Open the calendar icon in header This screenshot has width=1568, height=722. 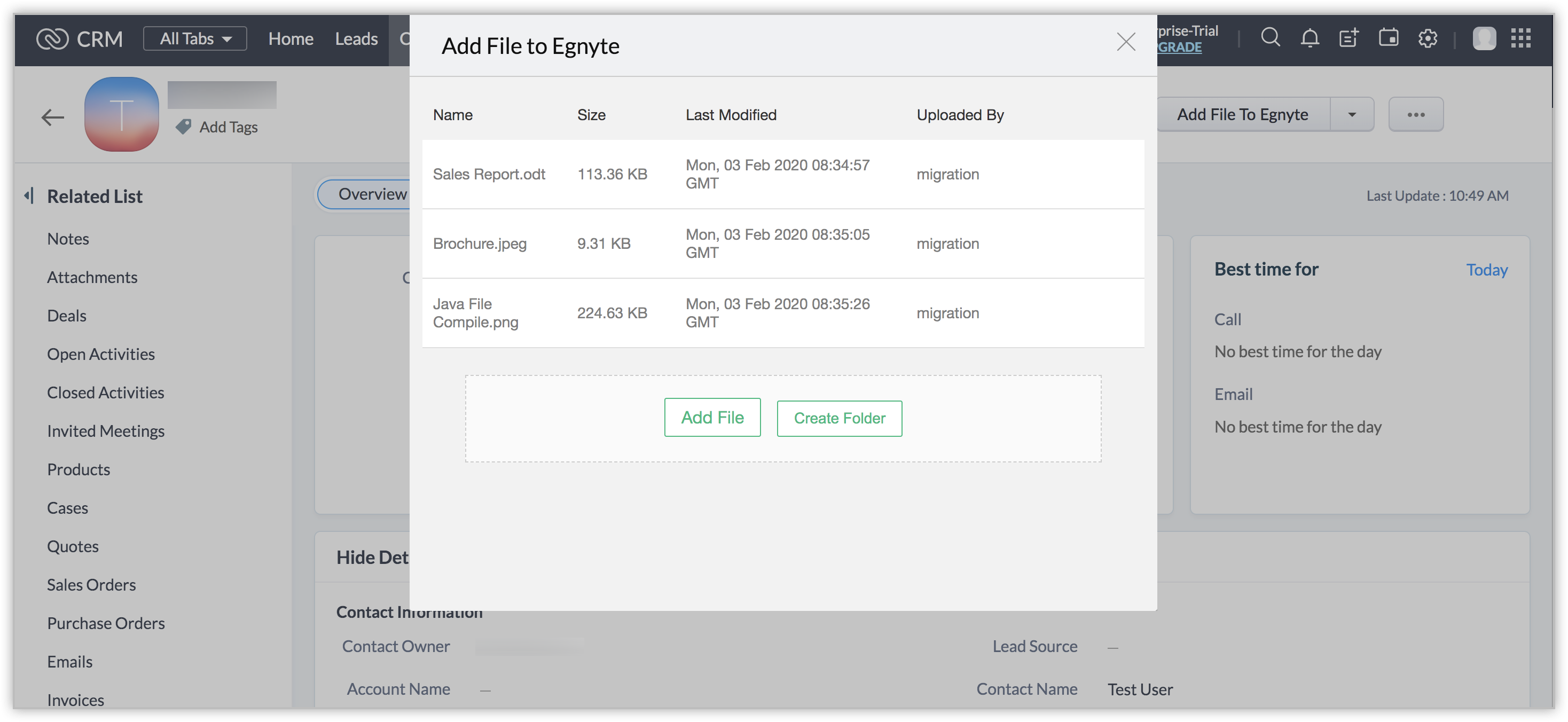coord(1389,38)
